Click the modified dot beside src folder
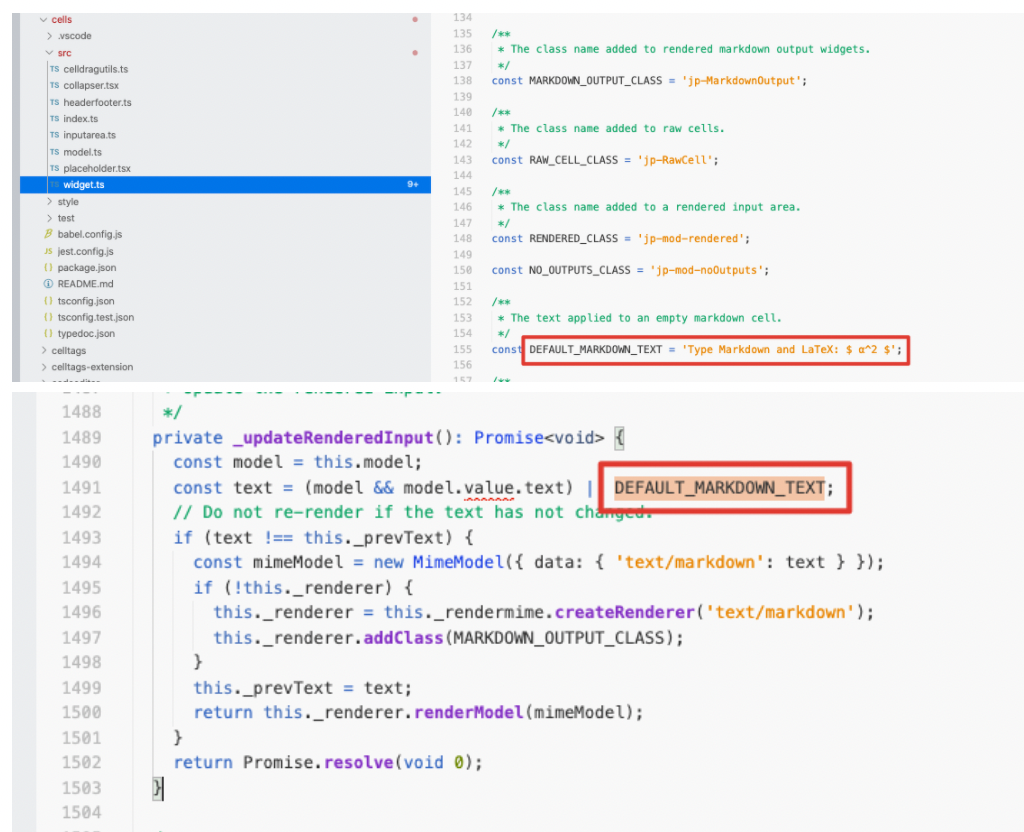The image size is (1024, 832). coord(417,51)
